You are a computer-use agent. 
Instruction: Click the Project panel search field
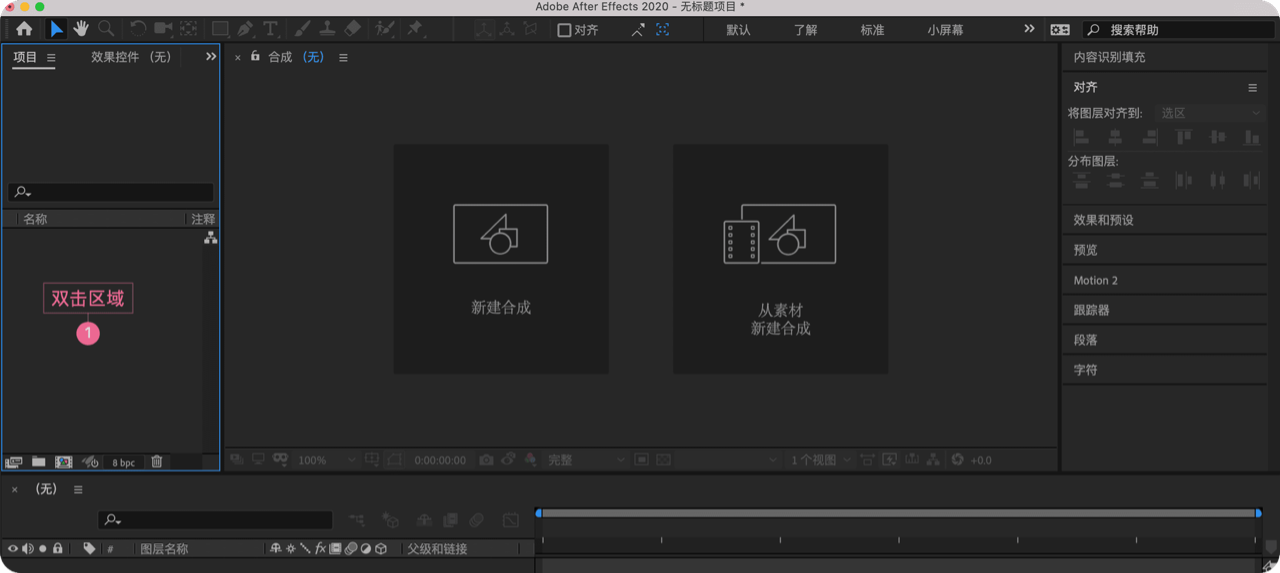point(111,192)
